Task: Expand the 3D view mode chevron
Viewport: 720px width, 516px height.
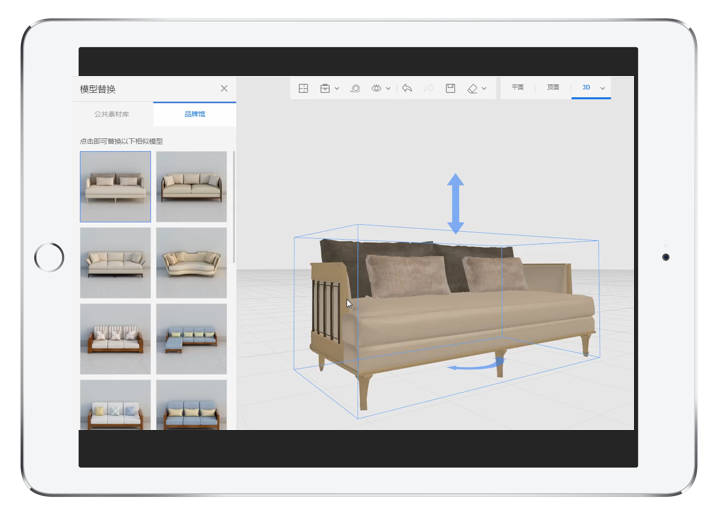Action: click(603, 88)
